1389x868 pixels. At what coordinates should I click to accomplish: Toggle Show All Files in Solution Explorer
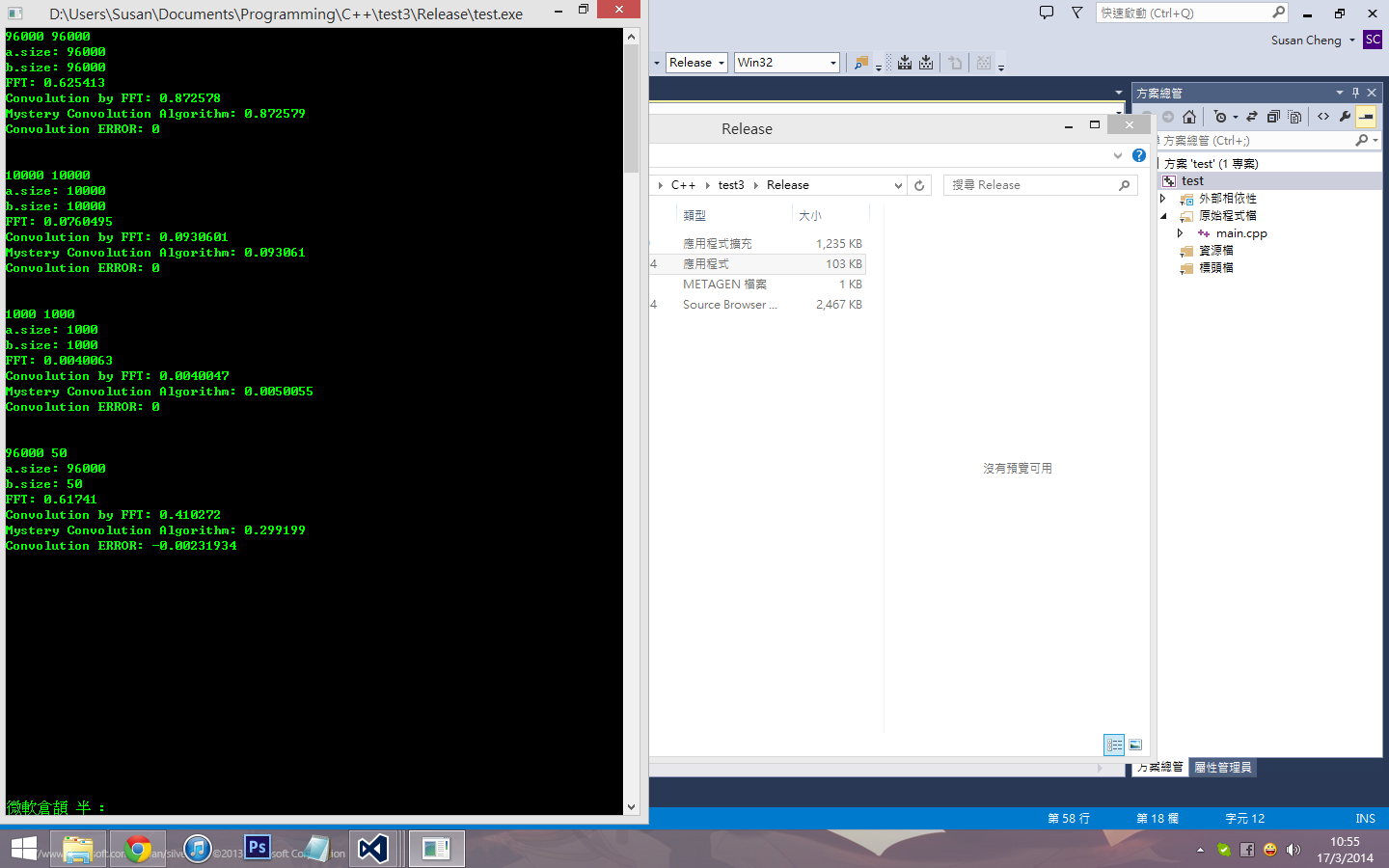(1295, 117)
